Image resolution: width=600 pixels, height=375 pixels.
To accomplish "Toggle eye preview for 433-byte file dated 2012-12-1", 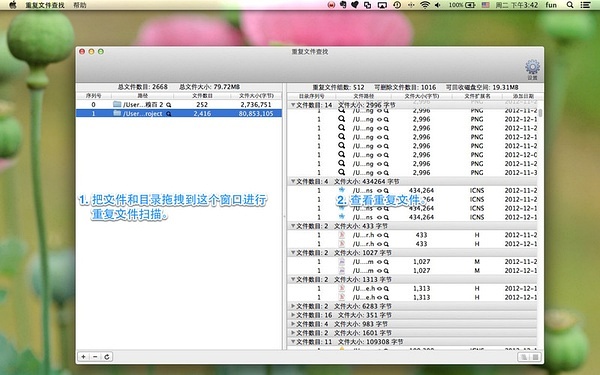I will coord(379,244).
